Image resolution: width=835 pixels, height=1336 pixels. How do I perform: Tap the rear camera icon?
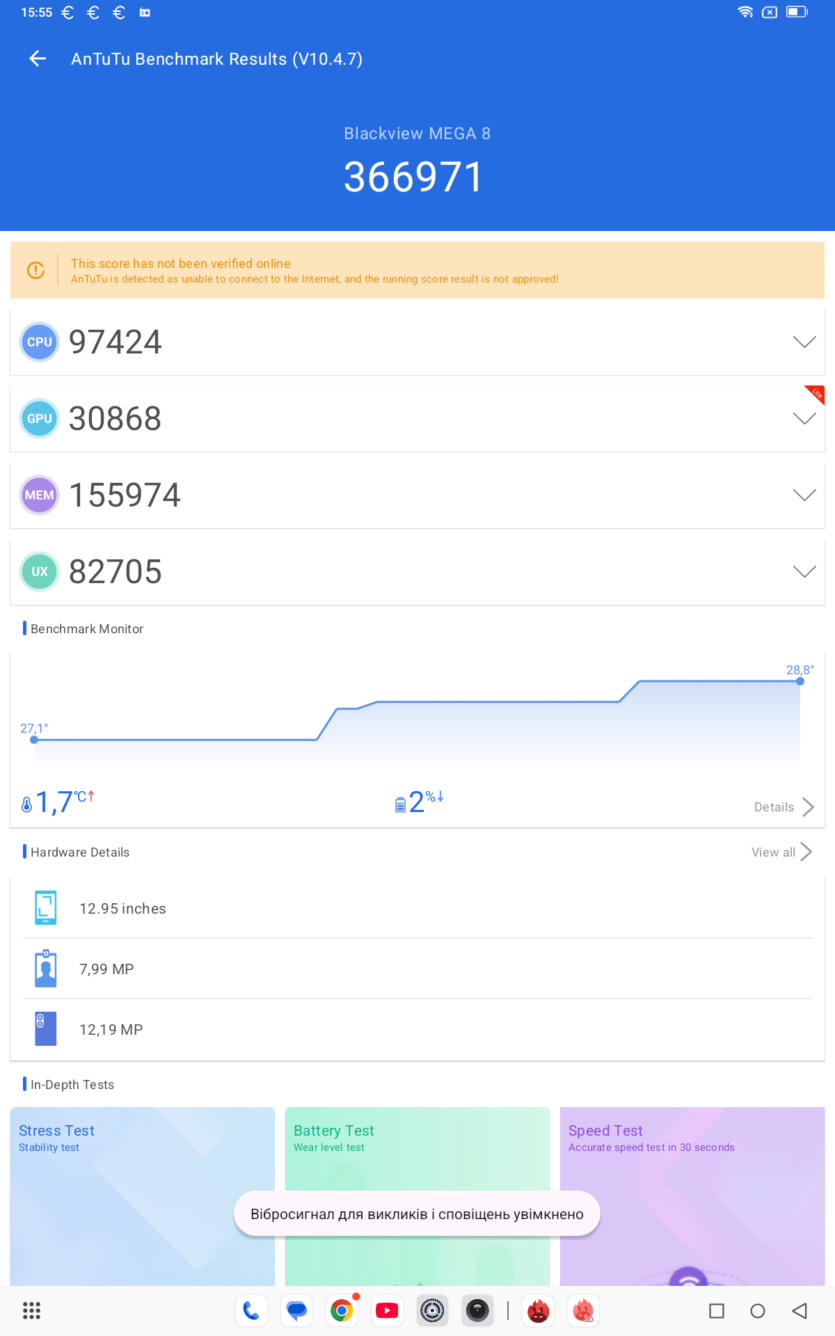pos(45,1029)
